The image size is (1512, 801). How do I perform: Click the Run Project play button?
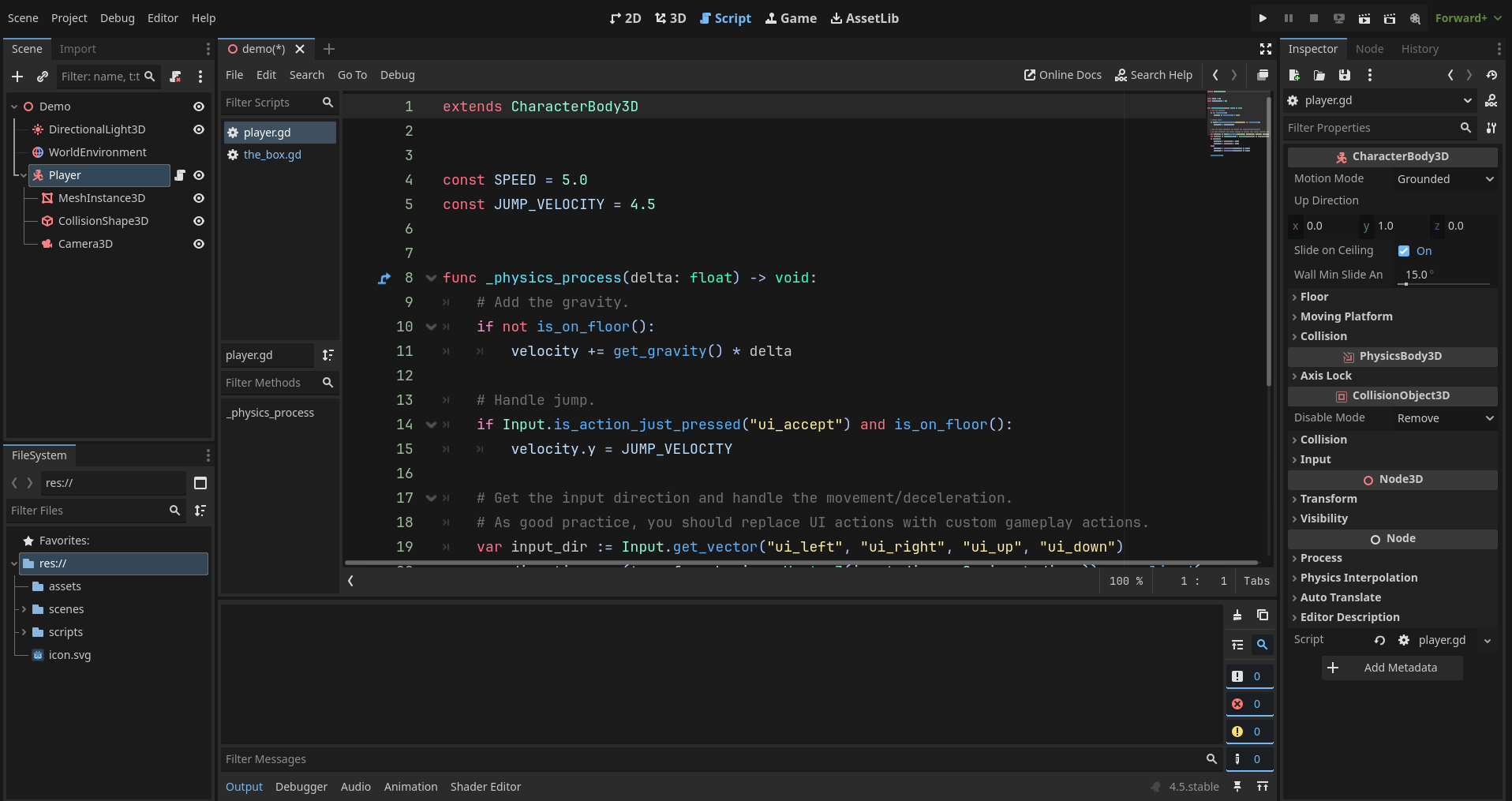point(1263,18)
